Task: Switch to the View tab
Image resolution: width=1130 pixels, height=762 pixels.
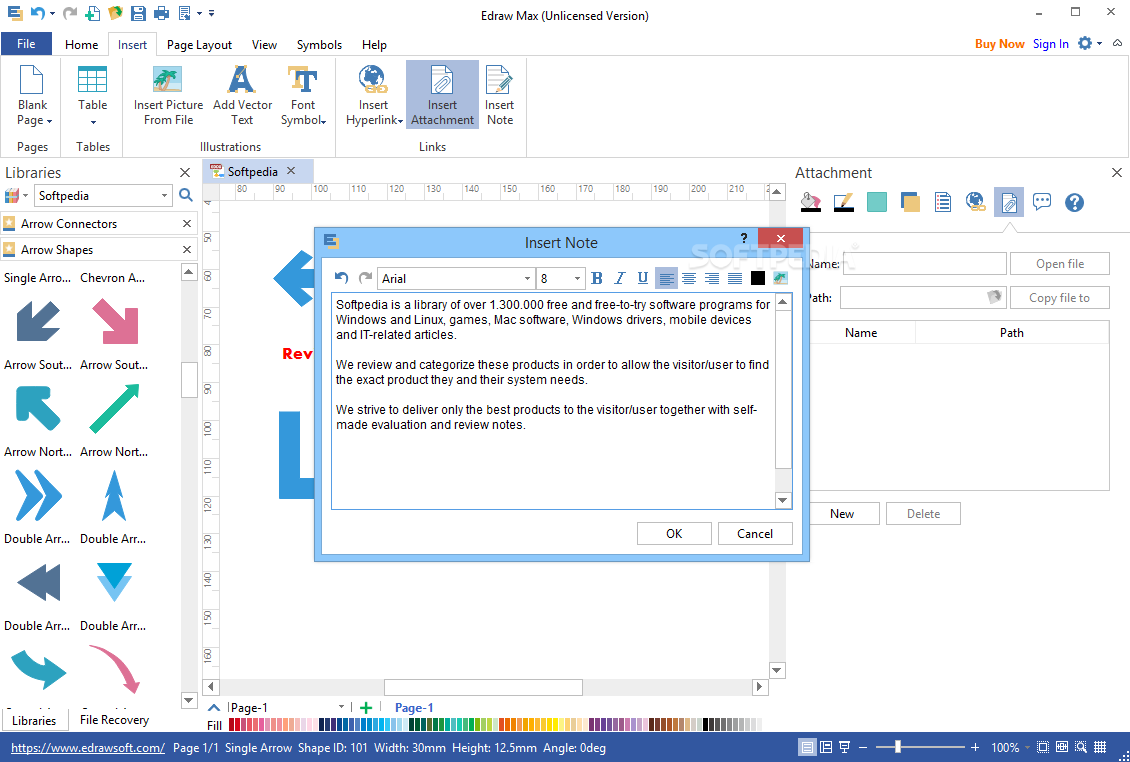Action: pyautogui.click(x=264, y=45)
